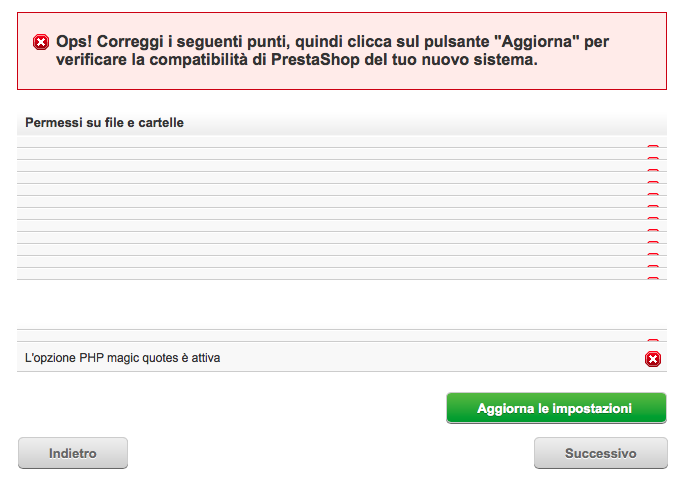The width and height of the screenshot is (675, 495).
Task: Click the red X beside PHP magic quotes
Action: [653, 359]
